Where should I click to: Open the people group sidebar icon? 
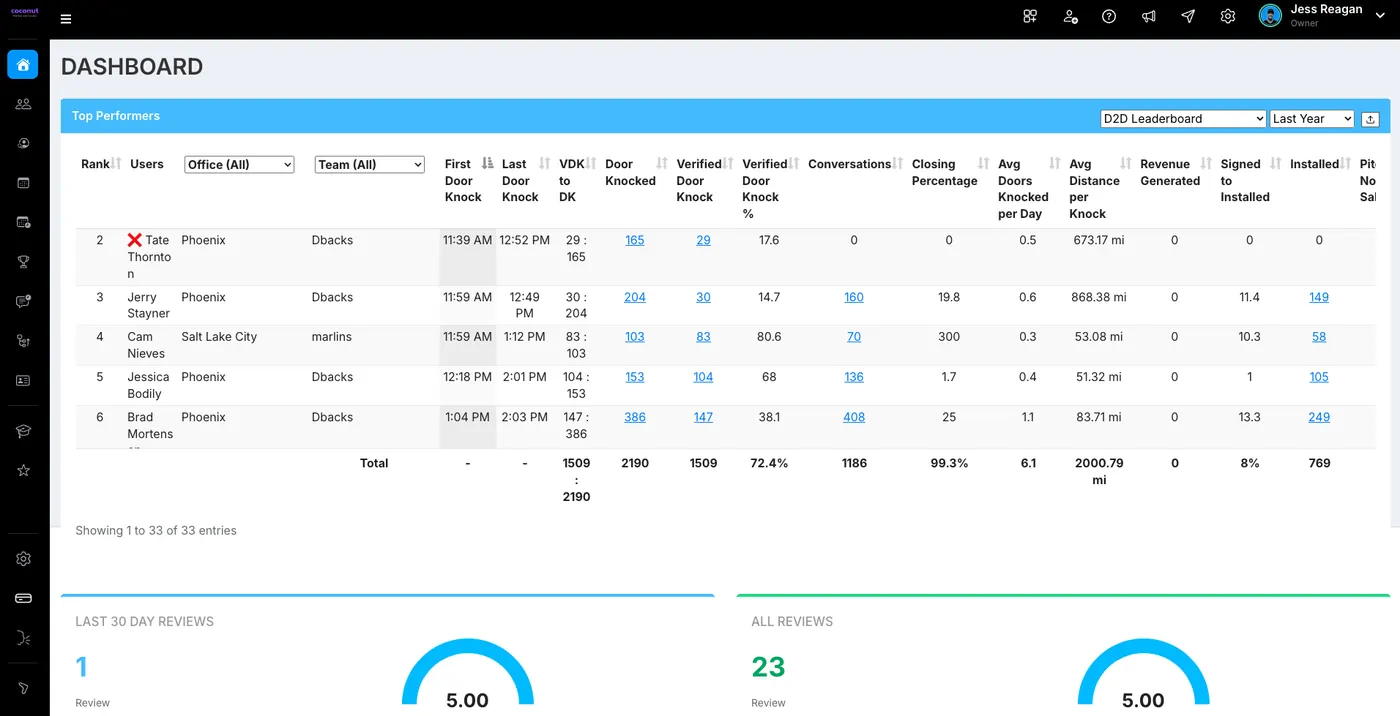pyautogui.click(x=23, y=104)
